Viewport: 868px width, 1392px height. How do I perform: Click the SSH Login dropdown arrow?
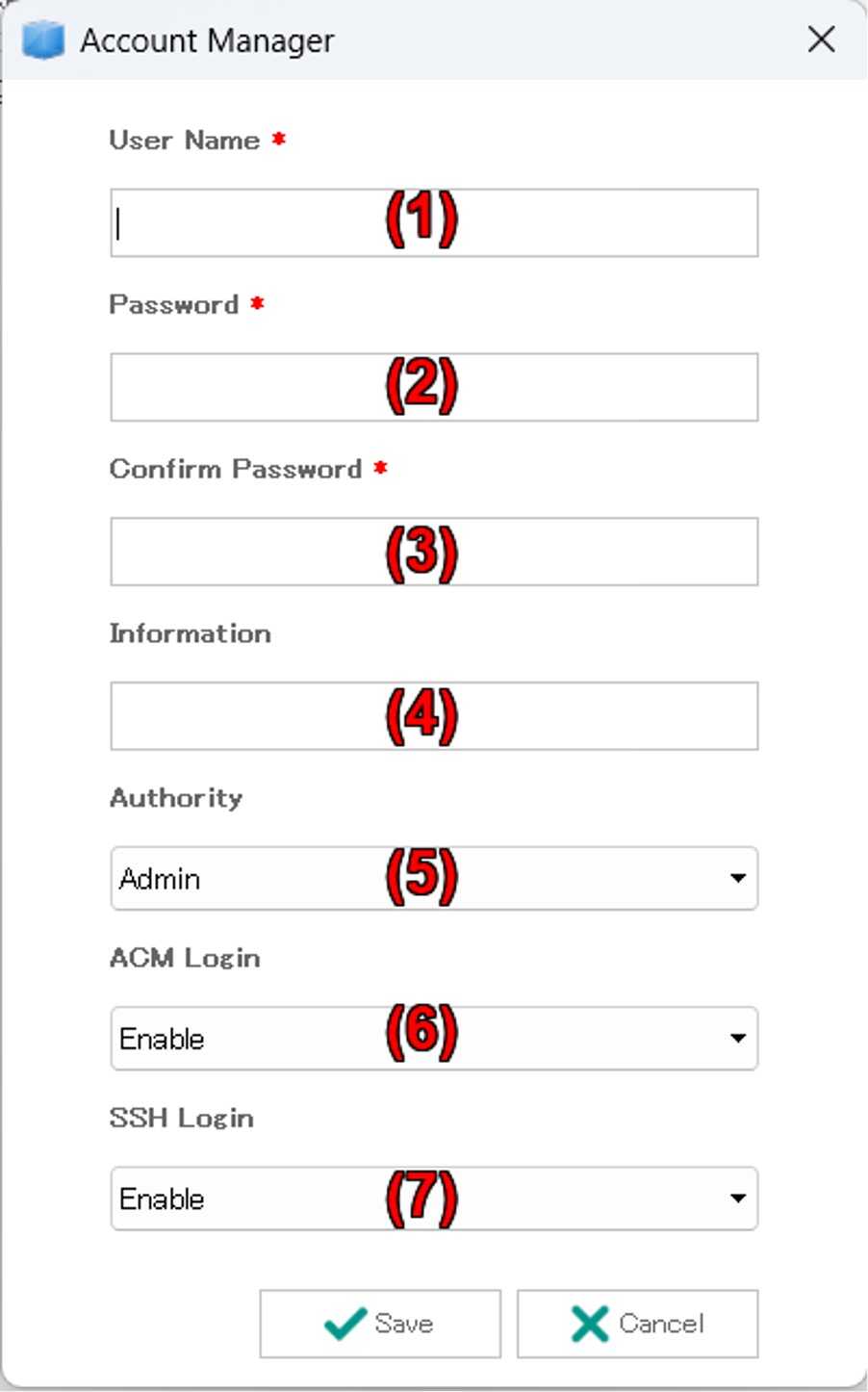737,1198
